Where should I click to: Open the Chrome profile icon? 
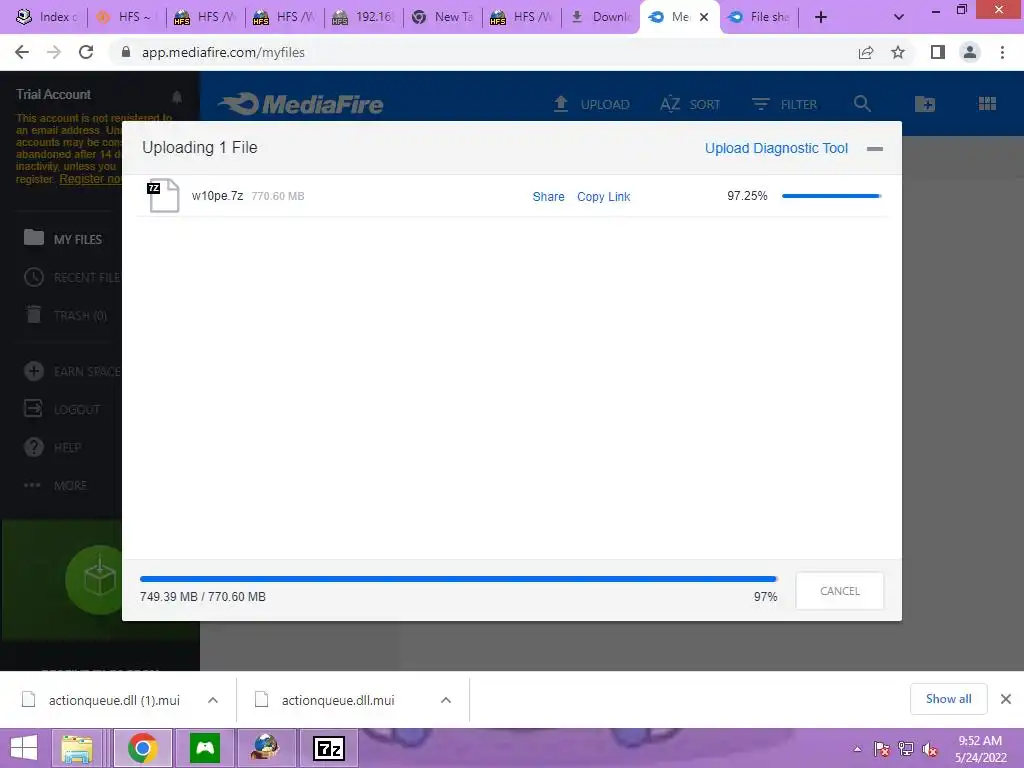tap(970, 52)
